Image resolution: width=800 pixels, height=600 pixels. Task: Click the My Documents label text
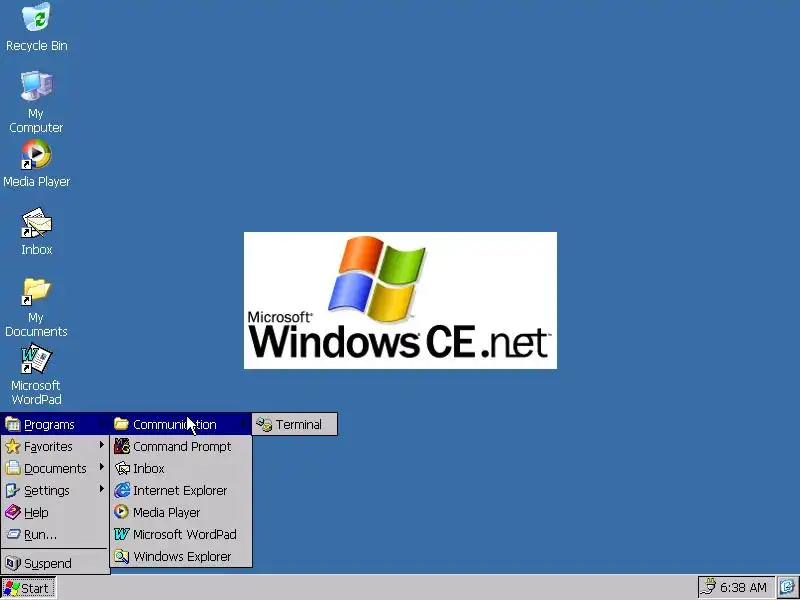click(x=36, y=324)
